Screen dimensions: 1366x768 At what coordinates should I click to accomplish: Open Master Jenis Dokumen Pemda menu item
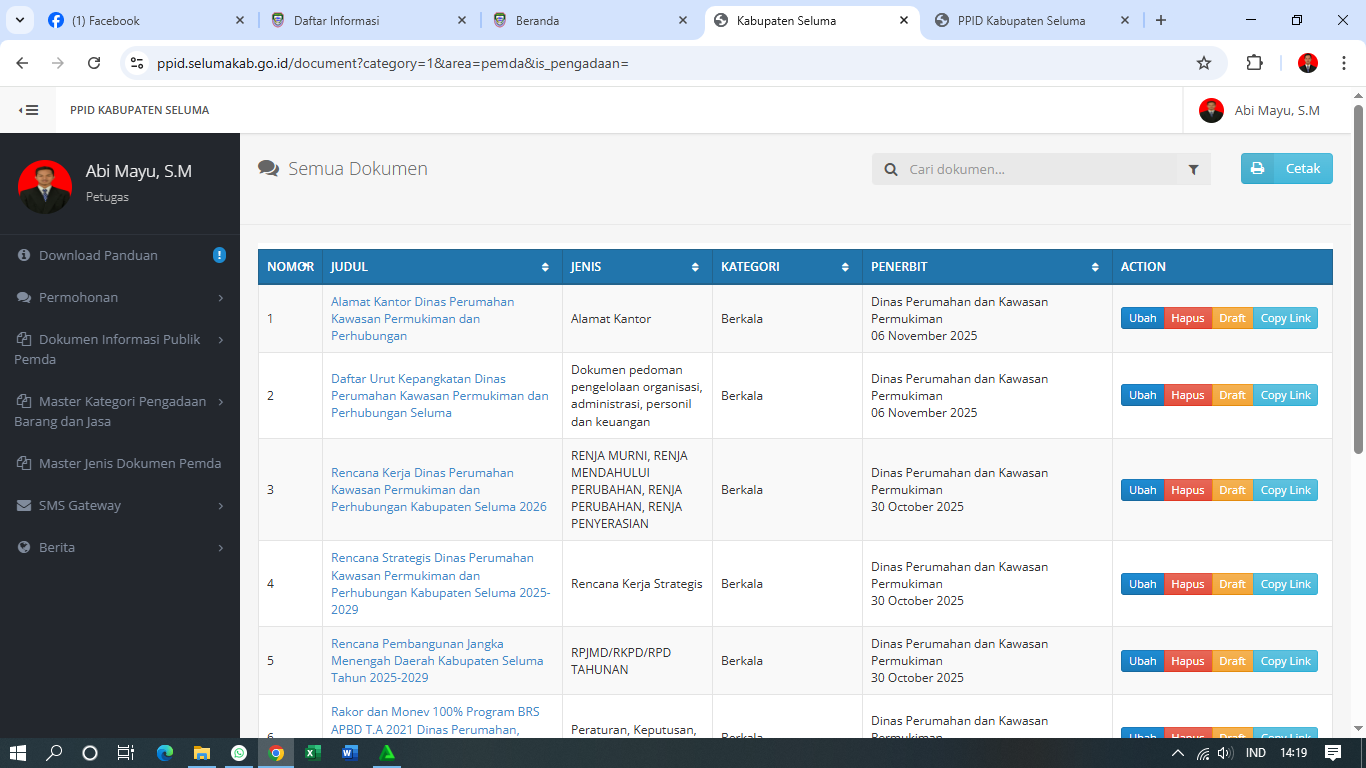[129, 464]
